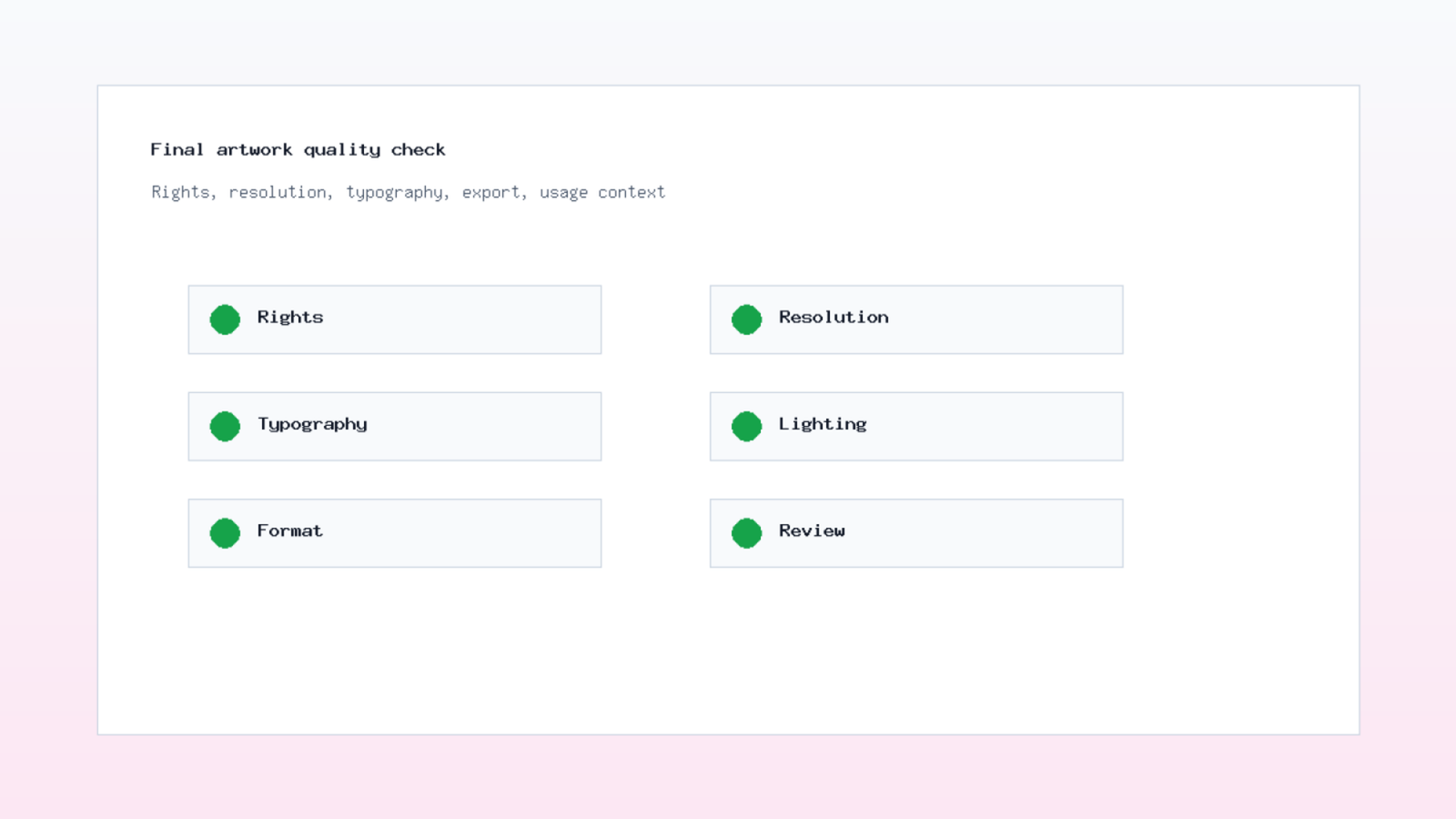Screen dimensions: 1456x819
Task: Click the Typography label text
Action: point(312,424)
